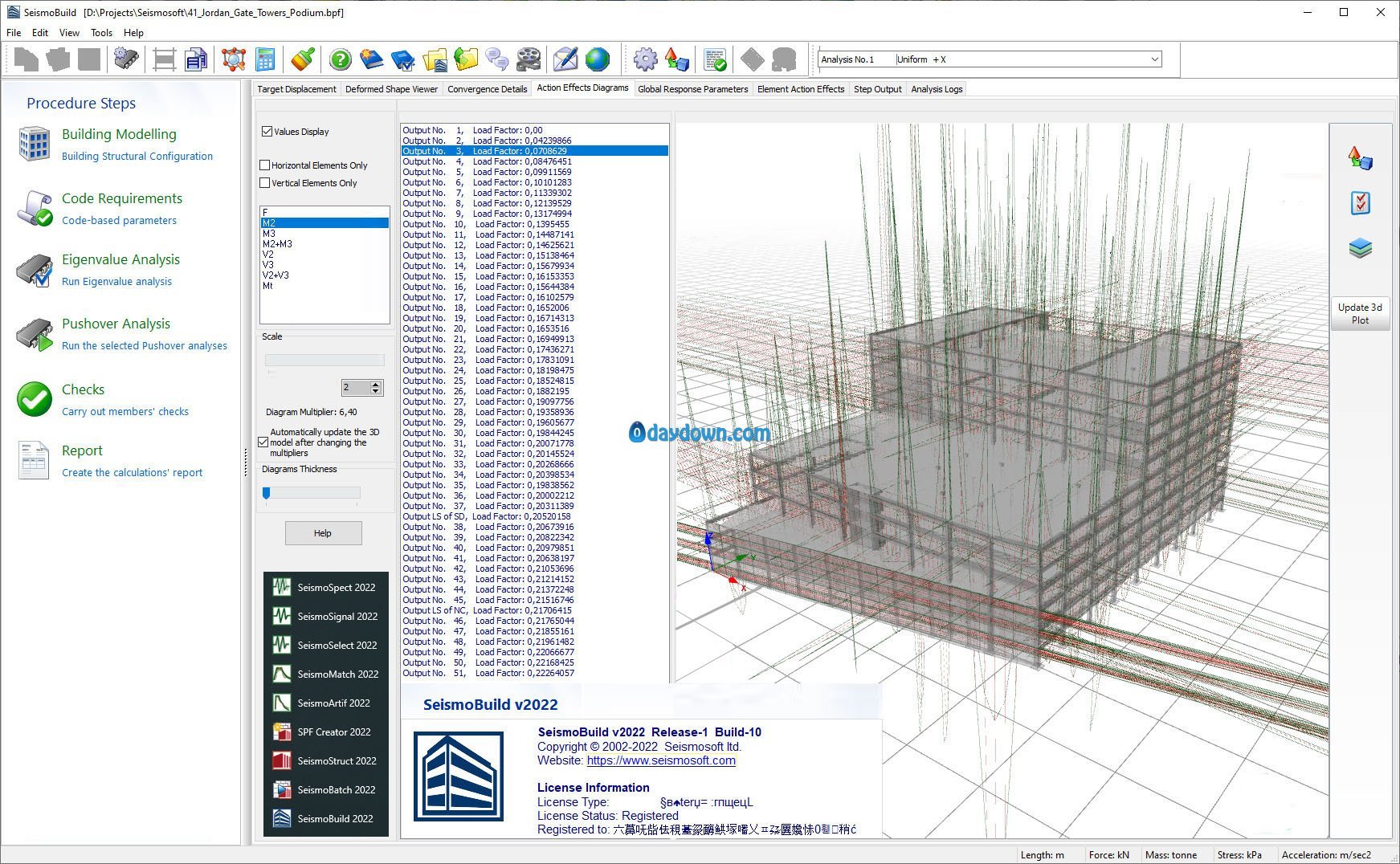Screen dimensions: 1400x864
Task: Open Pushover Analysis procedure step
Action: pos(116,324)
